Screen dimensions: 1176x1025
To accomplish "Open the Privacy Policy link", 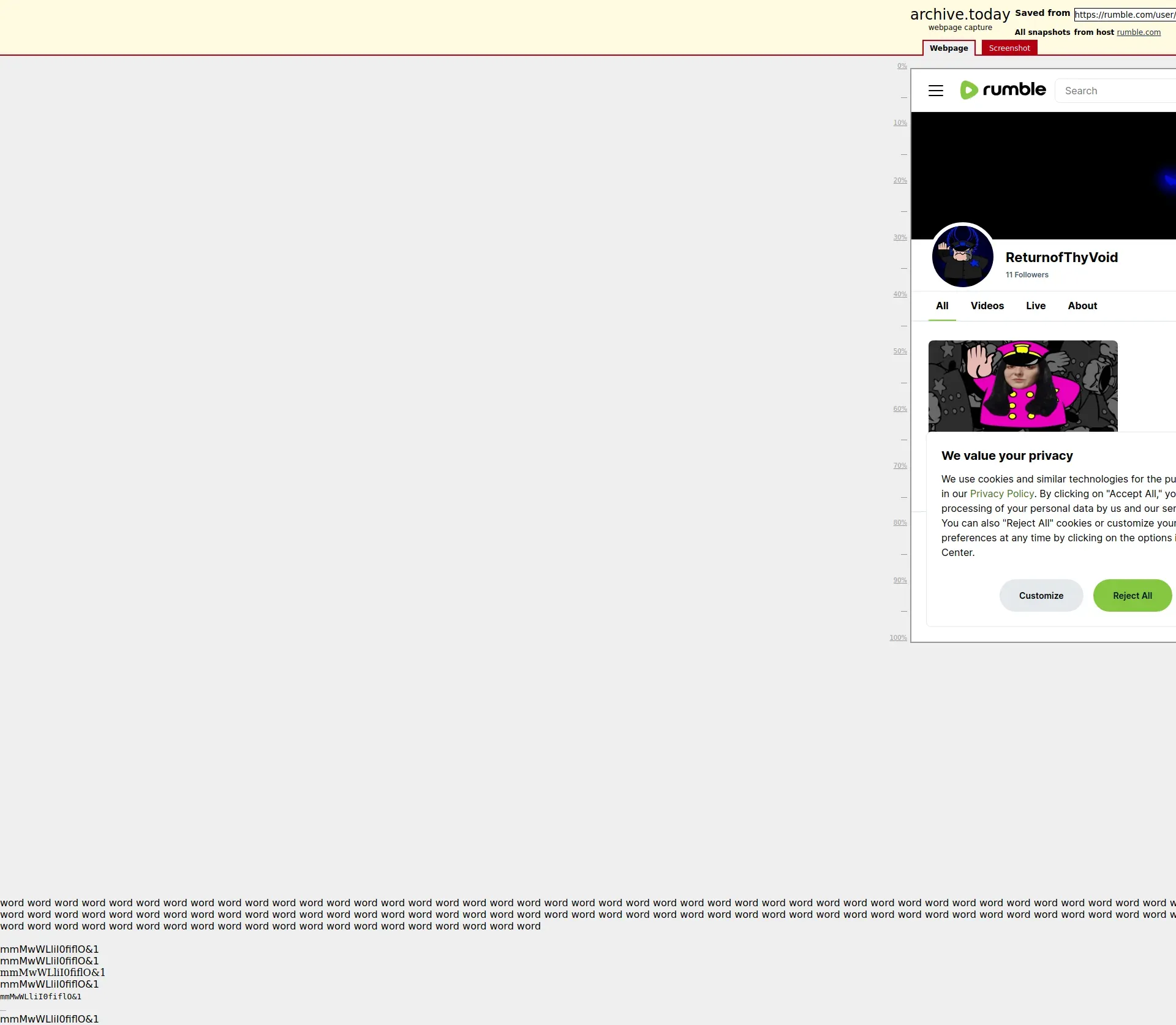I will 1001,494.
